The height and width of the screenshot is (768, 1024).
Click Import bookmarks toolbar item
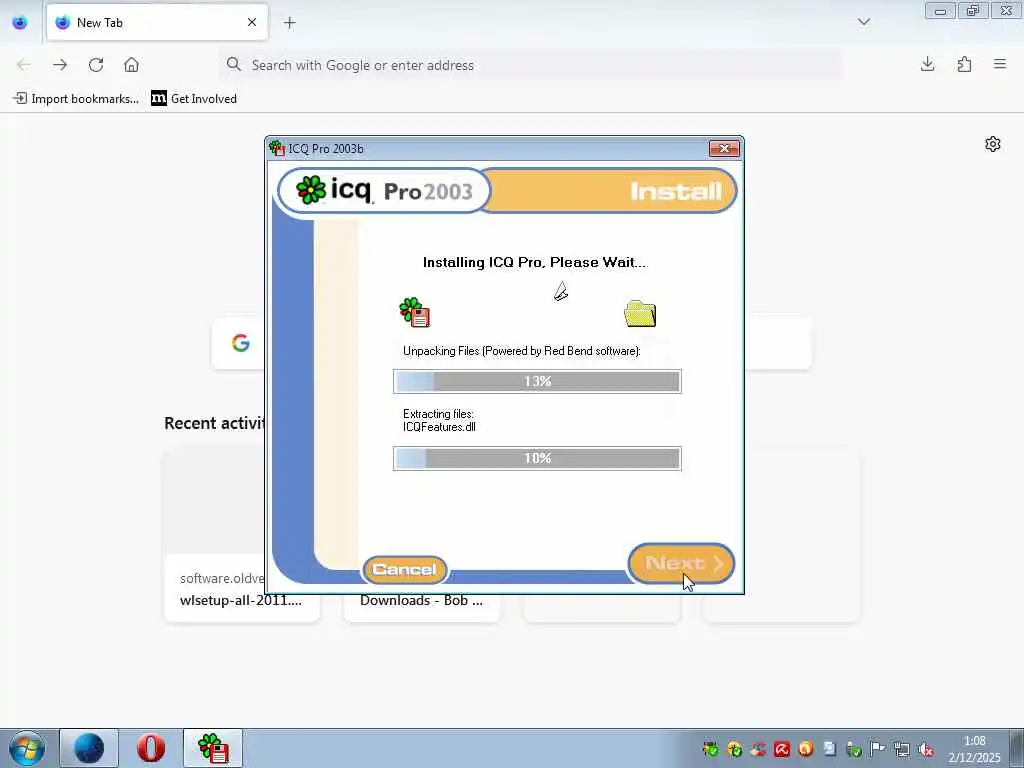(76, 99)
